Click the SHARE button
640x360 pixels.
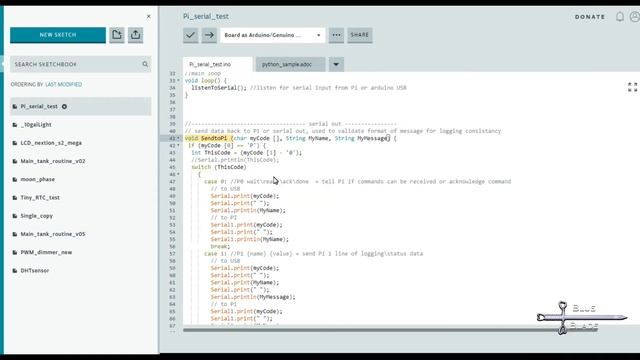[360, 35]
